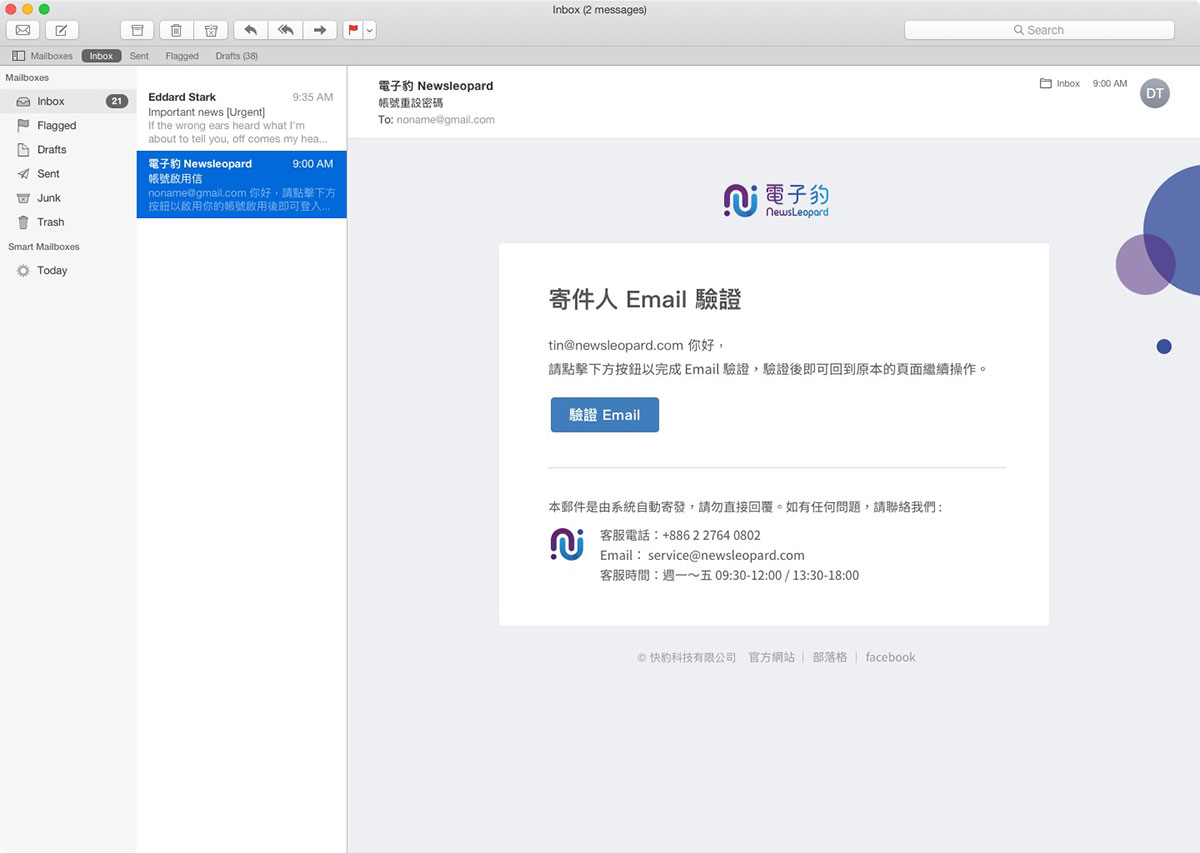Click the Inbox unread badge 21
This screenshot has width=1200, height=853.
coord(117,101)
